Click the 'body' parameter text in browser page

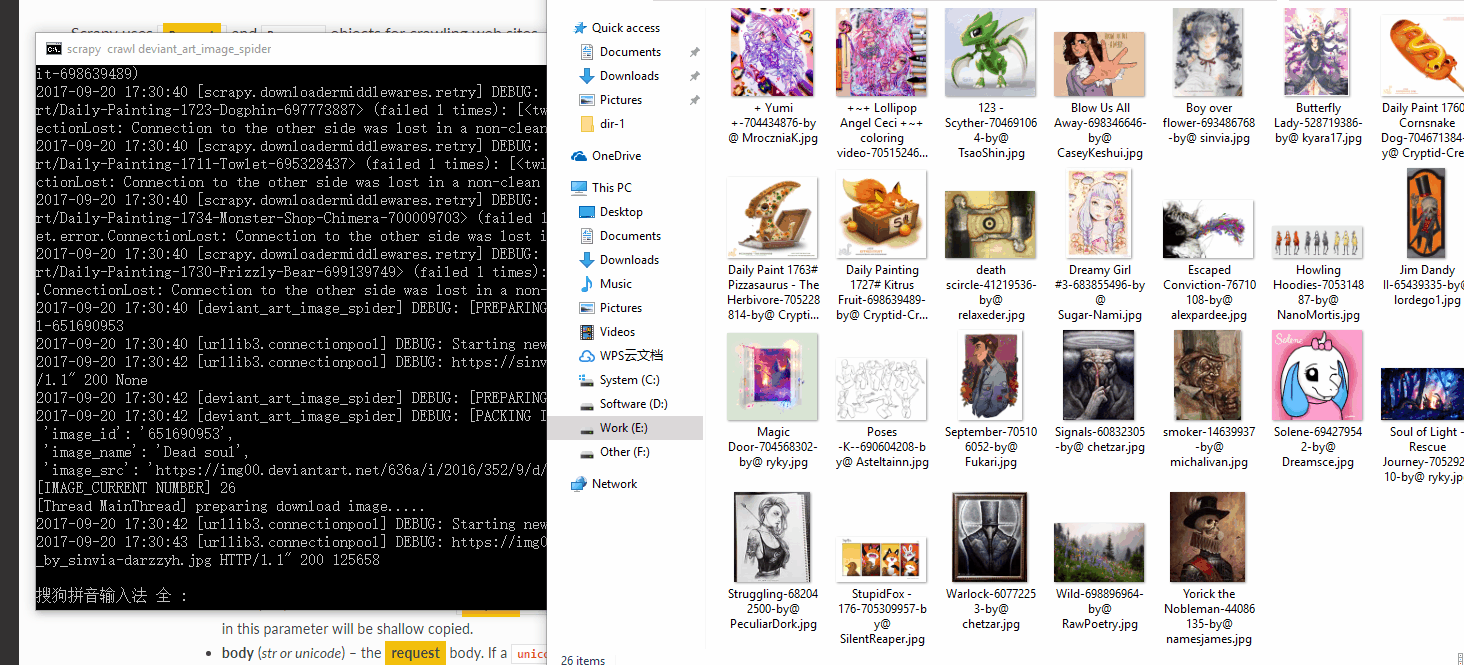(238, 653)
